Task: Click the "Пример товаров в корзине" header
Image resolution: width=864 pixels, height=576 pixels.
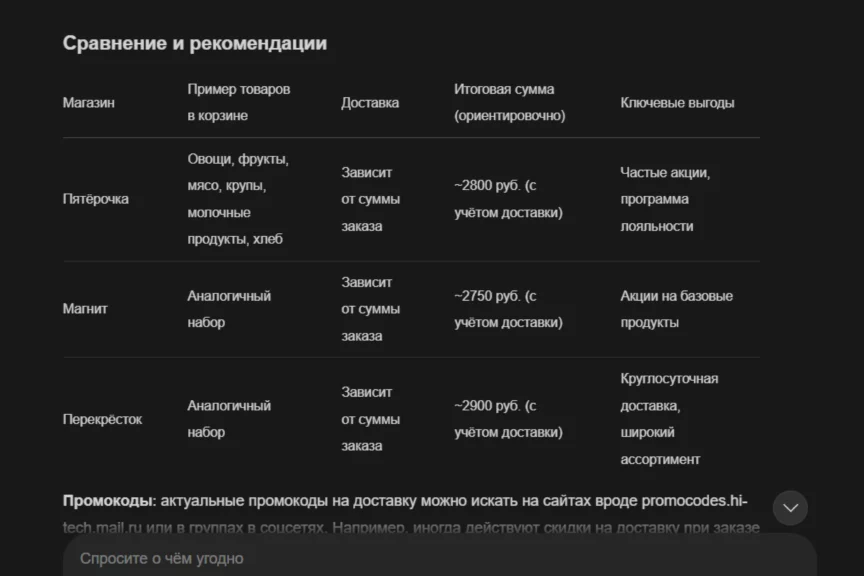Action: pos(239,102)
